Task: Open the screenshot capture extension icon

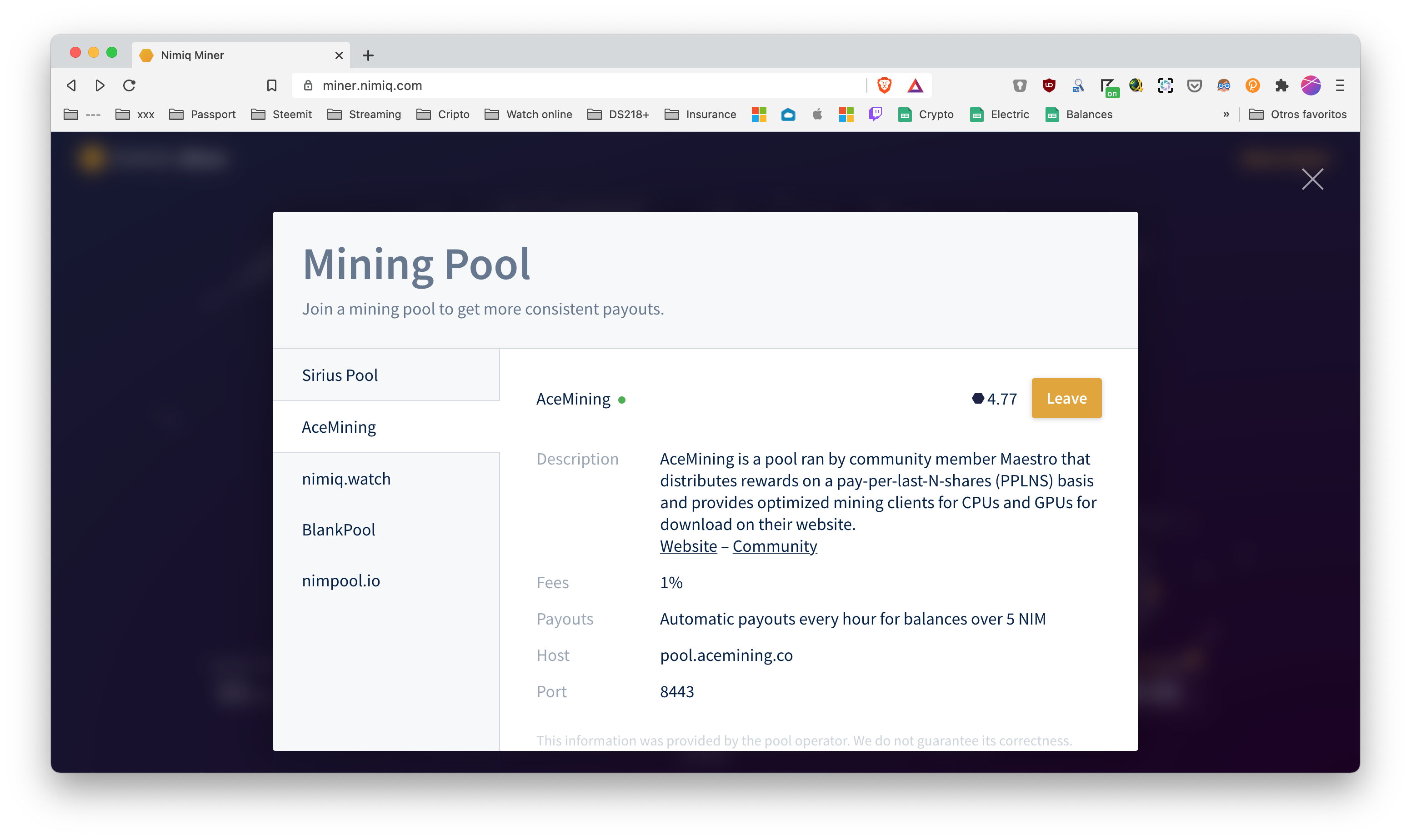Action: coord(1166,85)
